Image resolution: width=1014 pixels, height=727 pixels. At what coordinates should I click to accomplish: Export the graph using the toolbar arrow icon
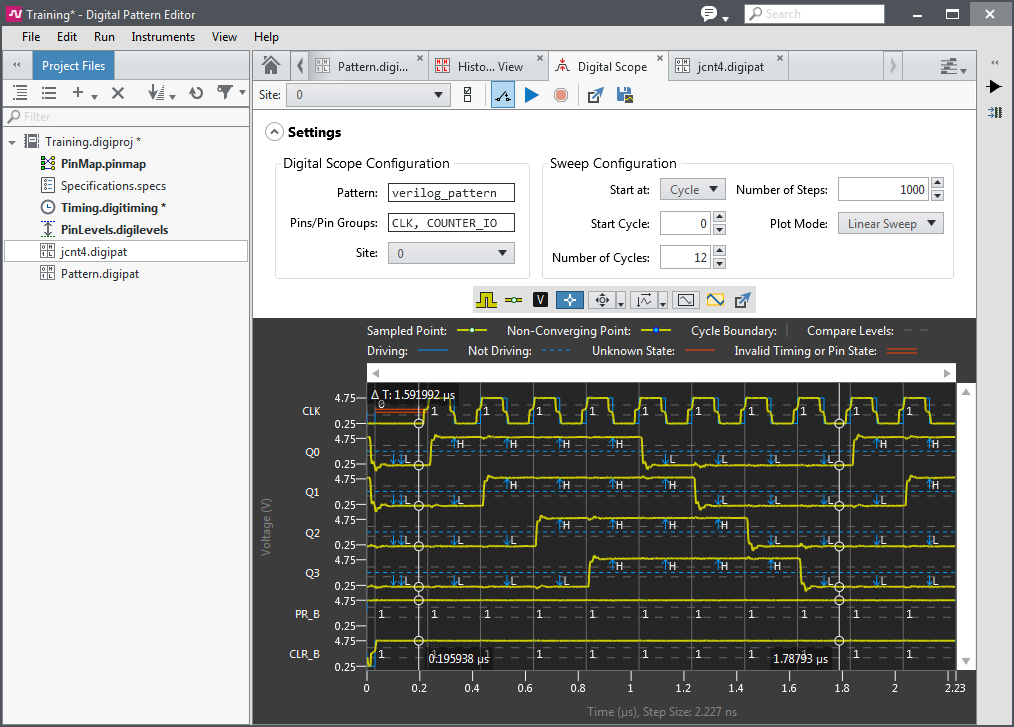(742, 300)
